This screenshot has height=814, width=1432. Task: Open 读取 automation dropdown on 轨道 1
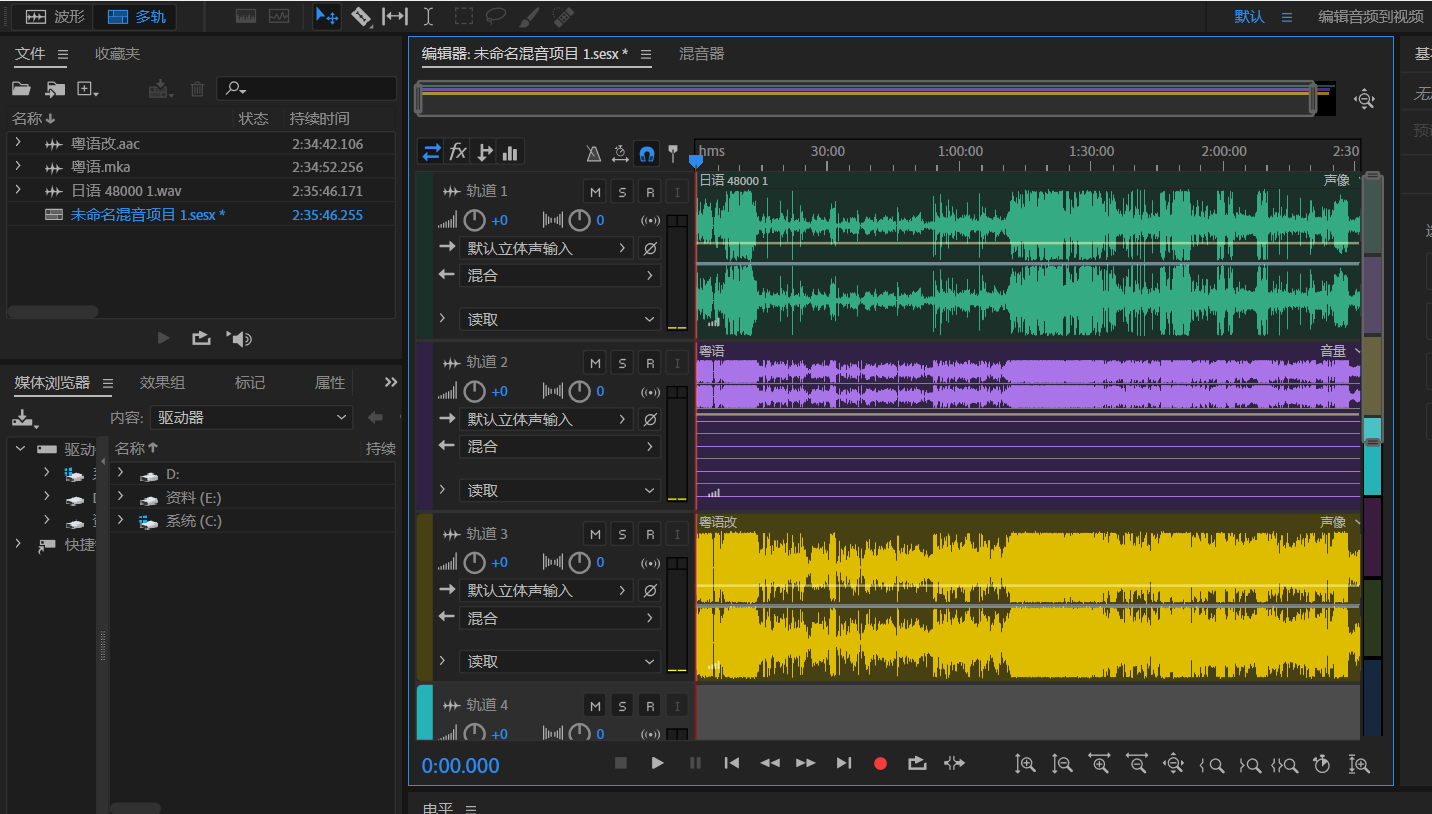click(x=559, y=320)
